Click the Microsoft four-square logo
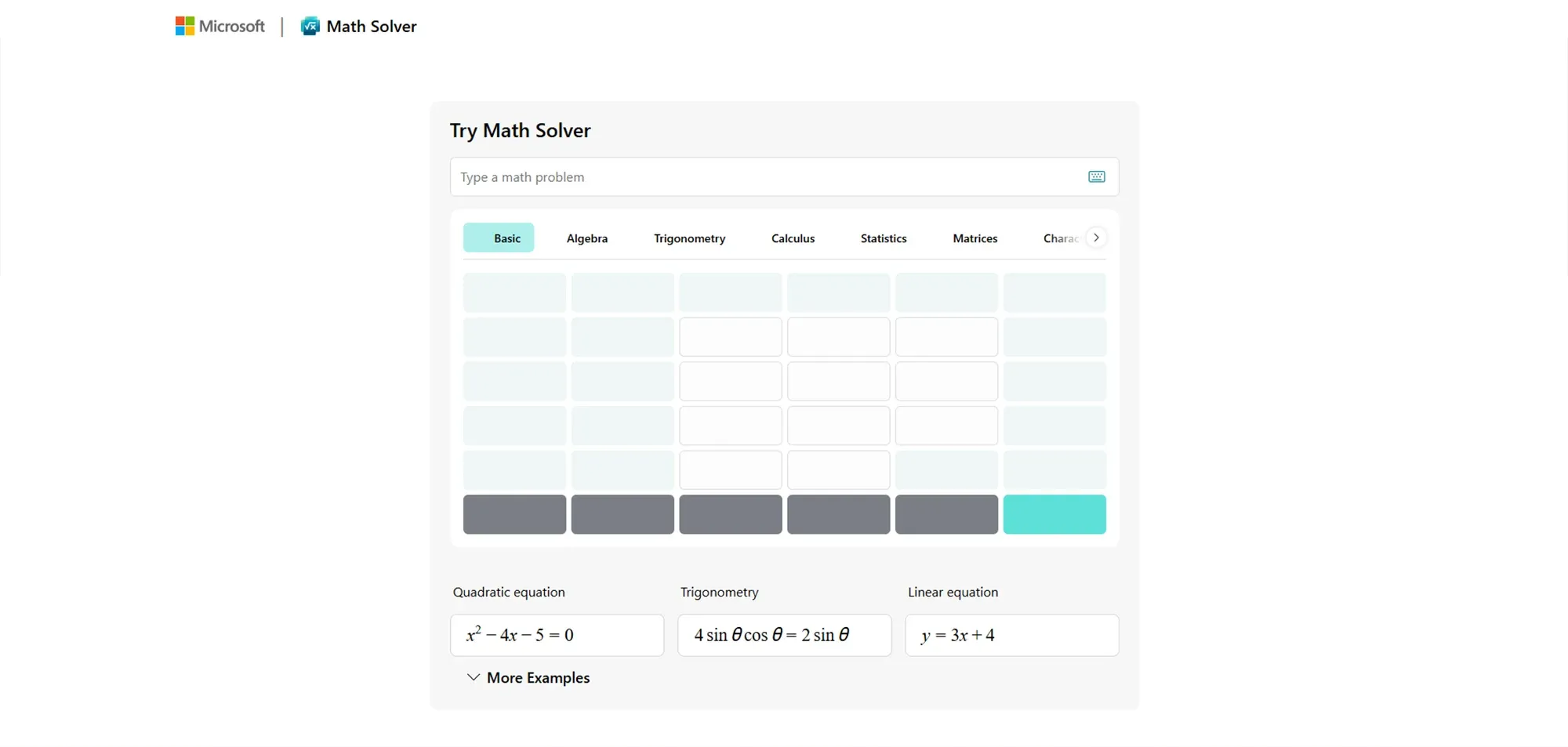Viewport: 1568px width, 747px height. point(184,26)
